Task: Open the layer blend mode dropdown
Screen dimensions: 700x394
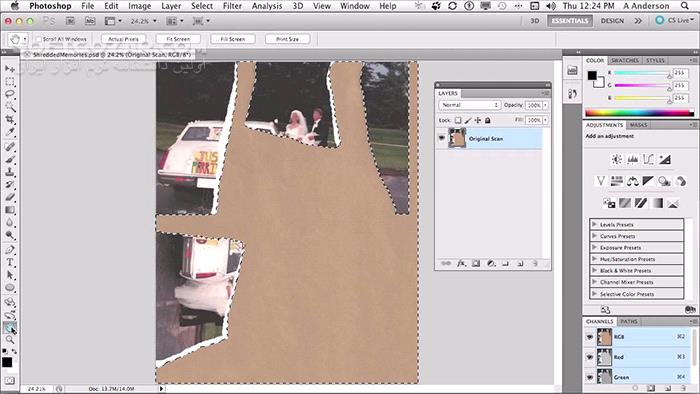Action: tap(469, 105)
